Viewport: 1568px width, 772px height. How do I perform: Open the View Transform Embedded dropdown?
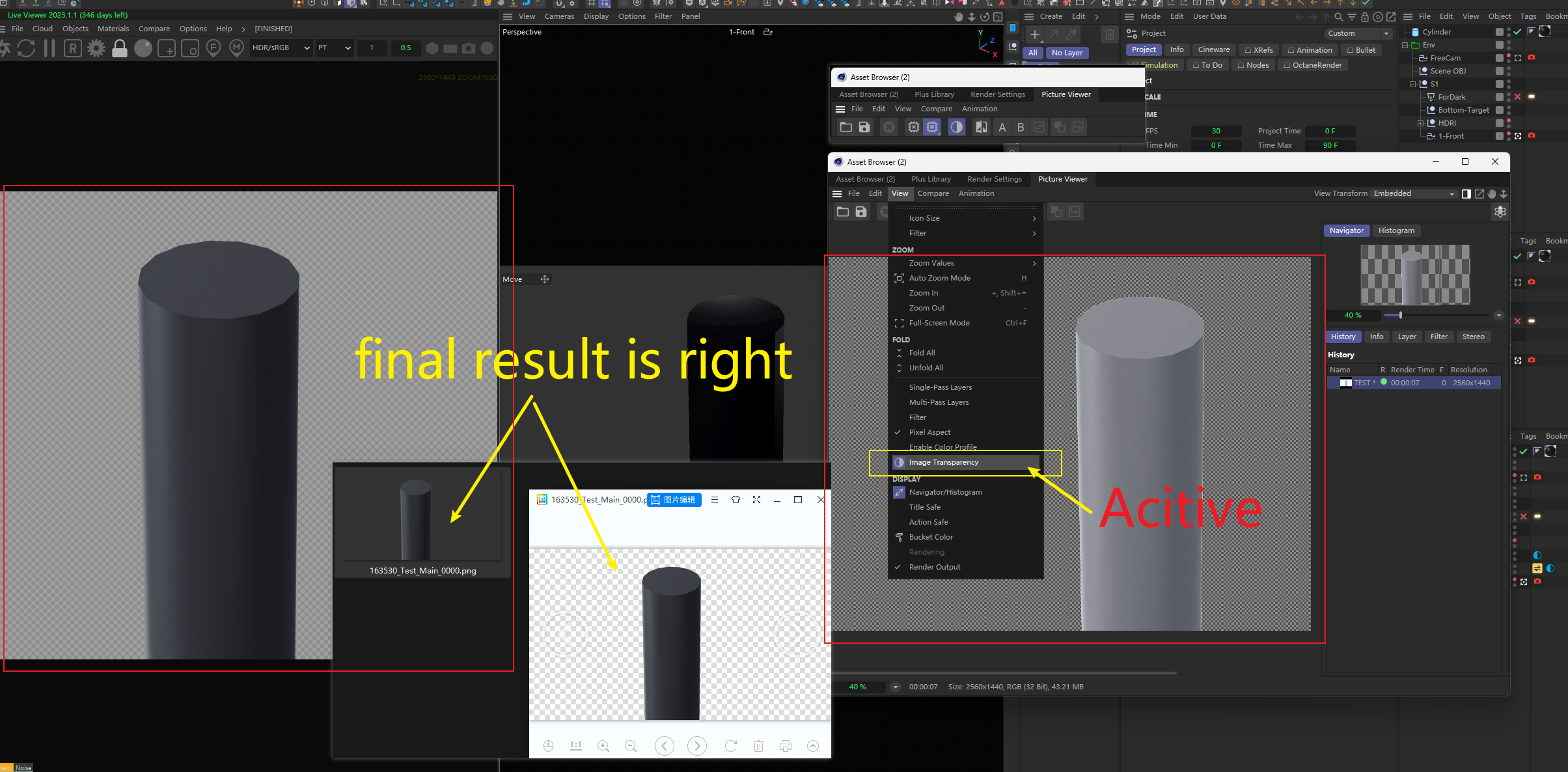click(x=1413, y=193)
